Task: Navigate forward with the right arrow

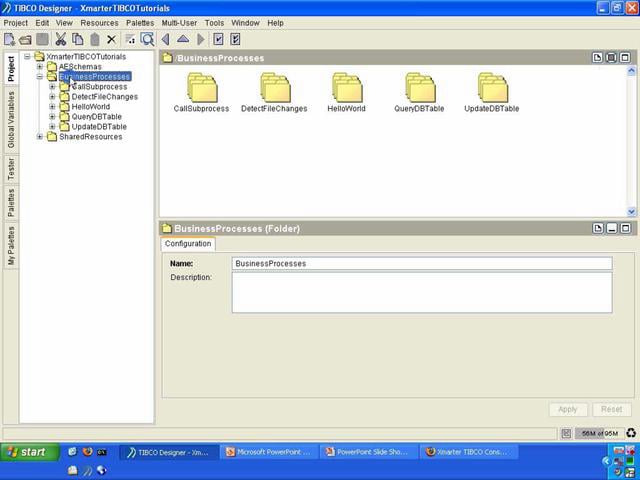Action: [200, 40]
